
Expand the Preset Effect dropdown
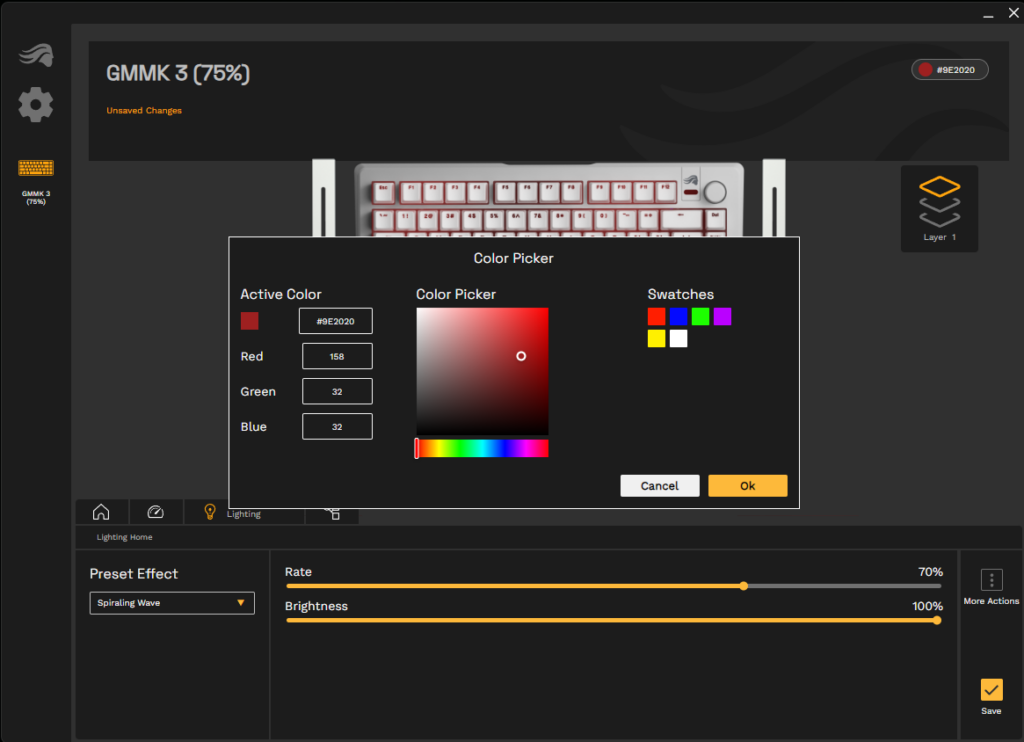coord(172,603)
